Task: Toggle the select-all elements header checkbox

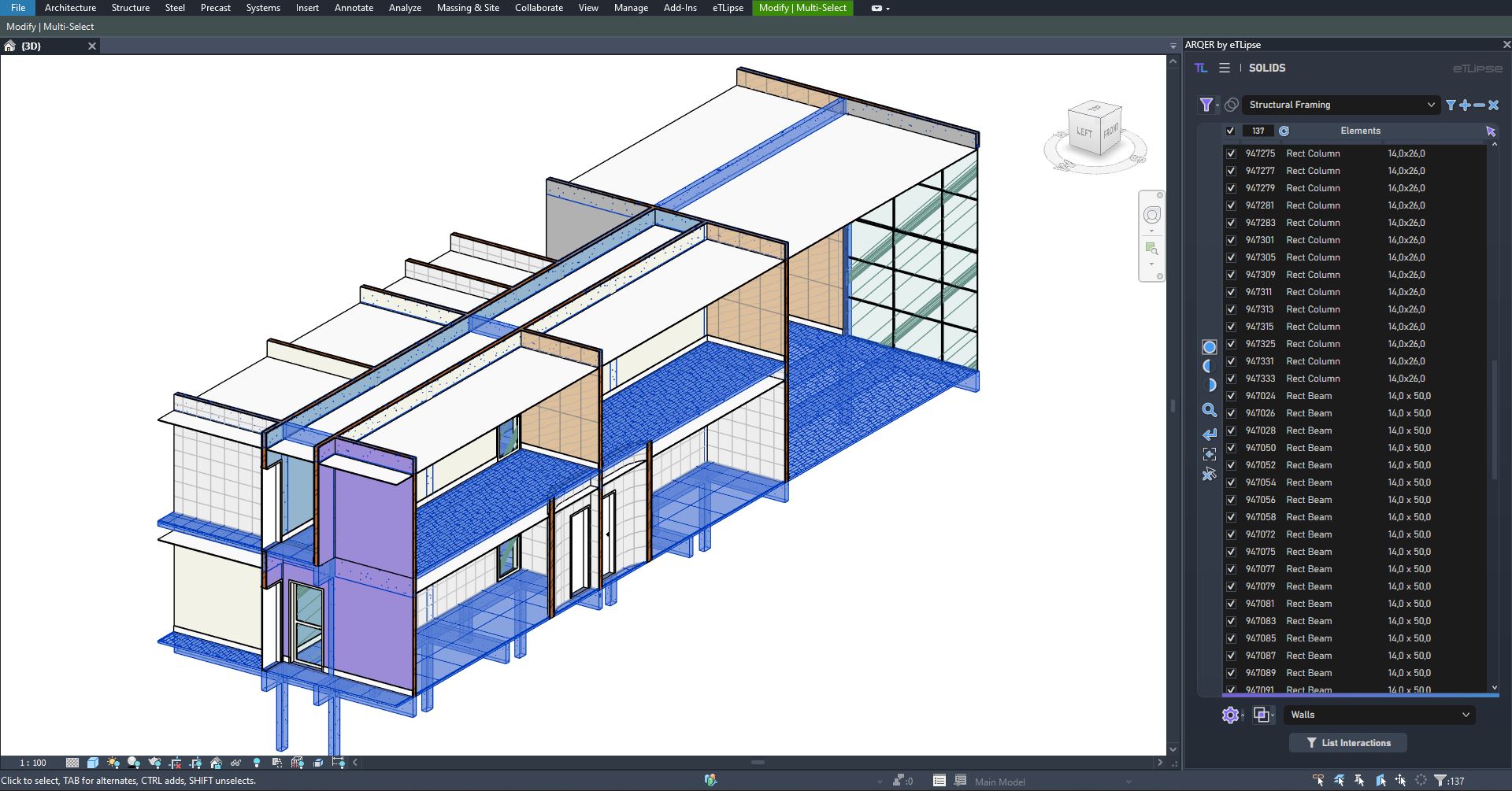Action: point(1230,131)
